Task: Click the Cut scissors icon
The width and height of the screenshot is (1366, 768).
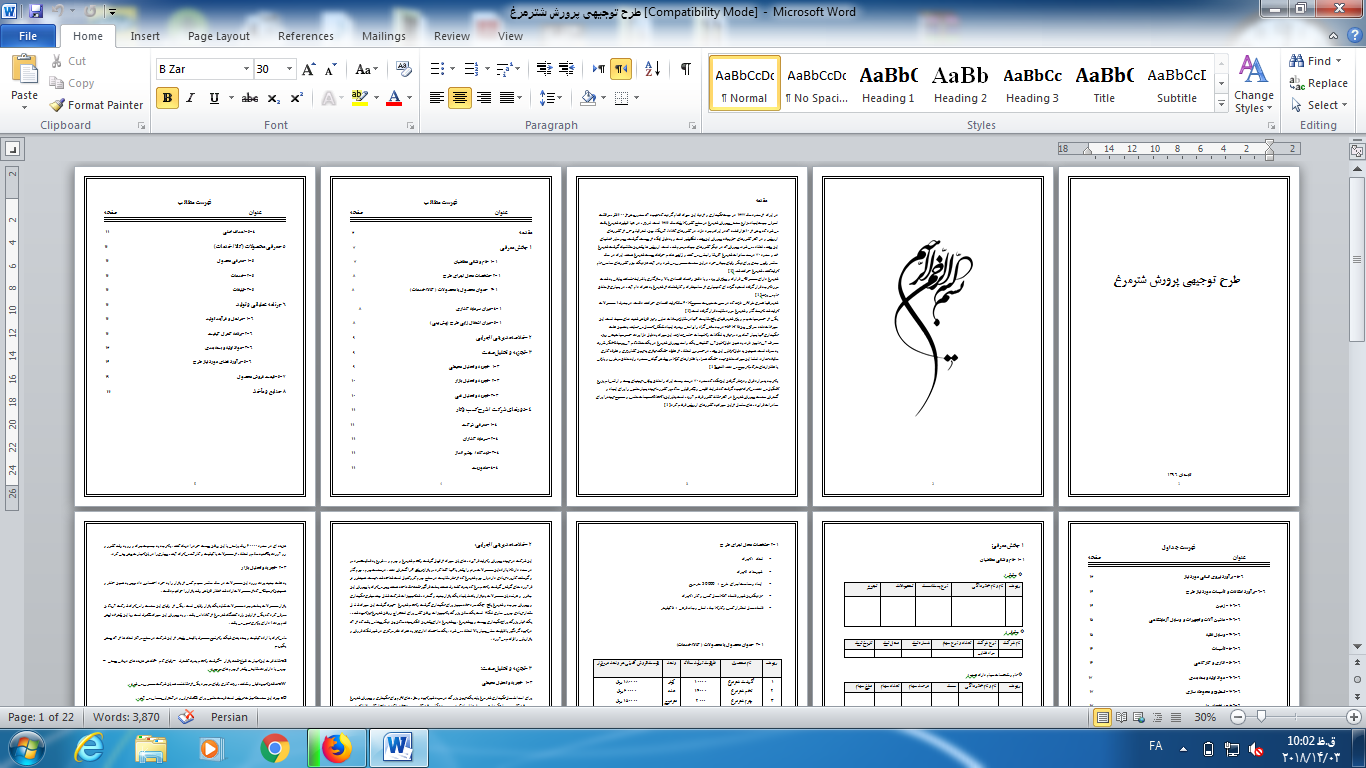Action: [x=58, y=61]
